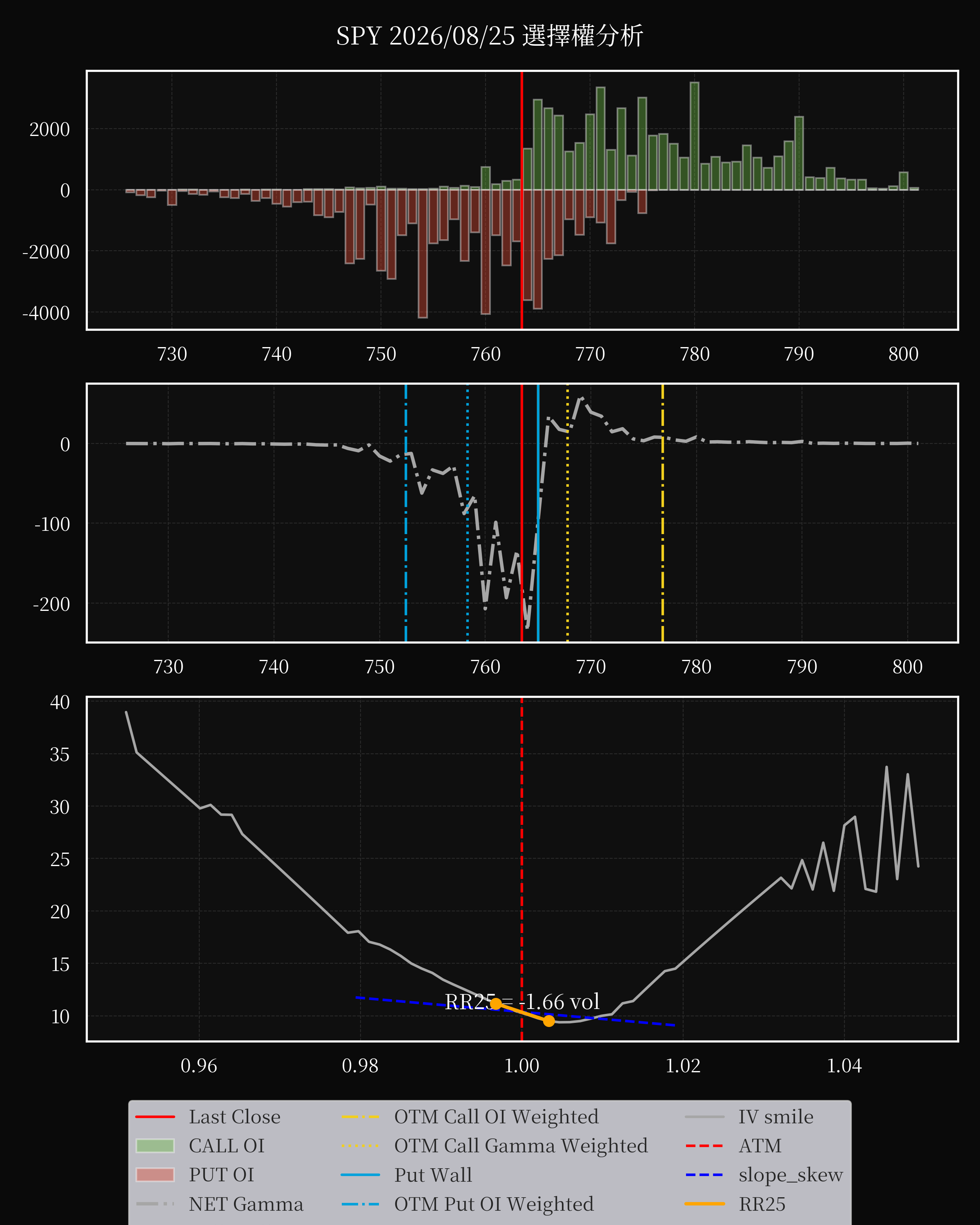Click the 2000 y-axis label in top chart
980x1225 pixels.
click(x=49, y=129)
